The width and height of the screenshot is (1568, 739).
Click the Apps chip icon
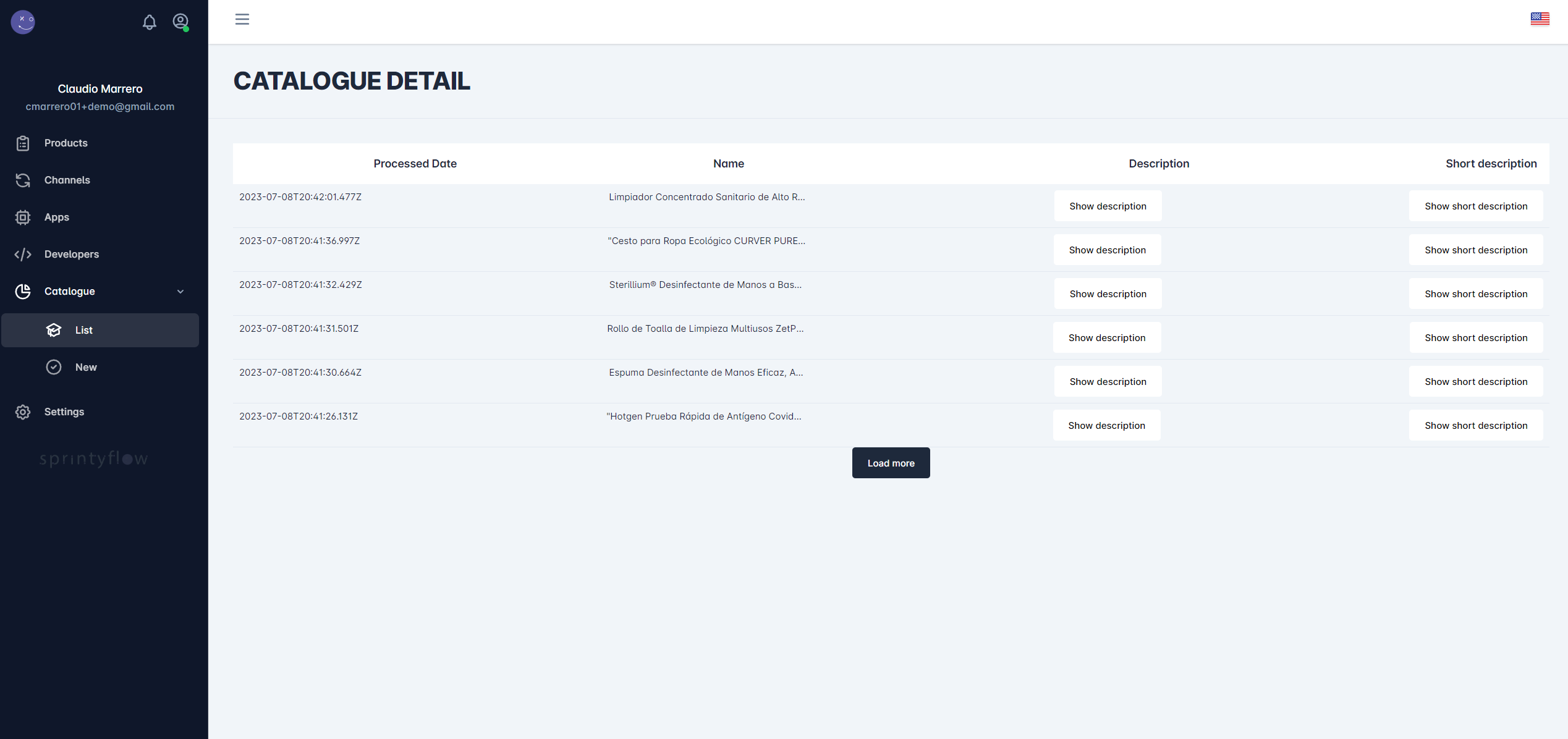[23, 217]
